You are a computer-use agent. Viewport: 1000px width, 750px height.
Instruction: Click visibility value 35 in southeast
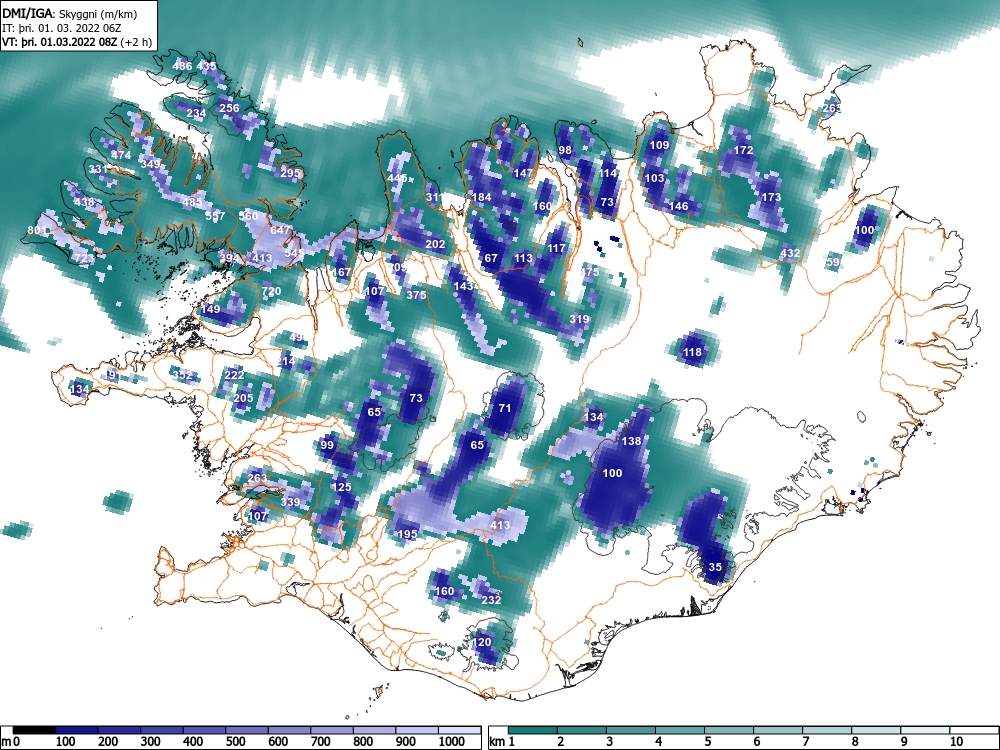(715, 568)
